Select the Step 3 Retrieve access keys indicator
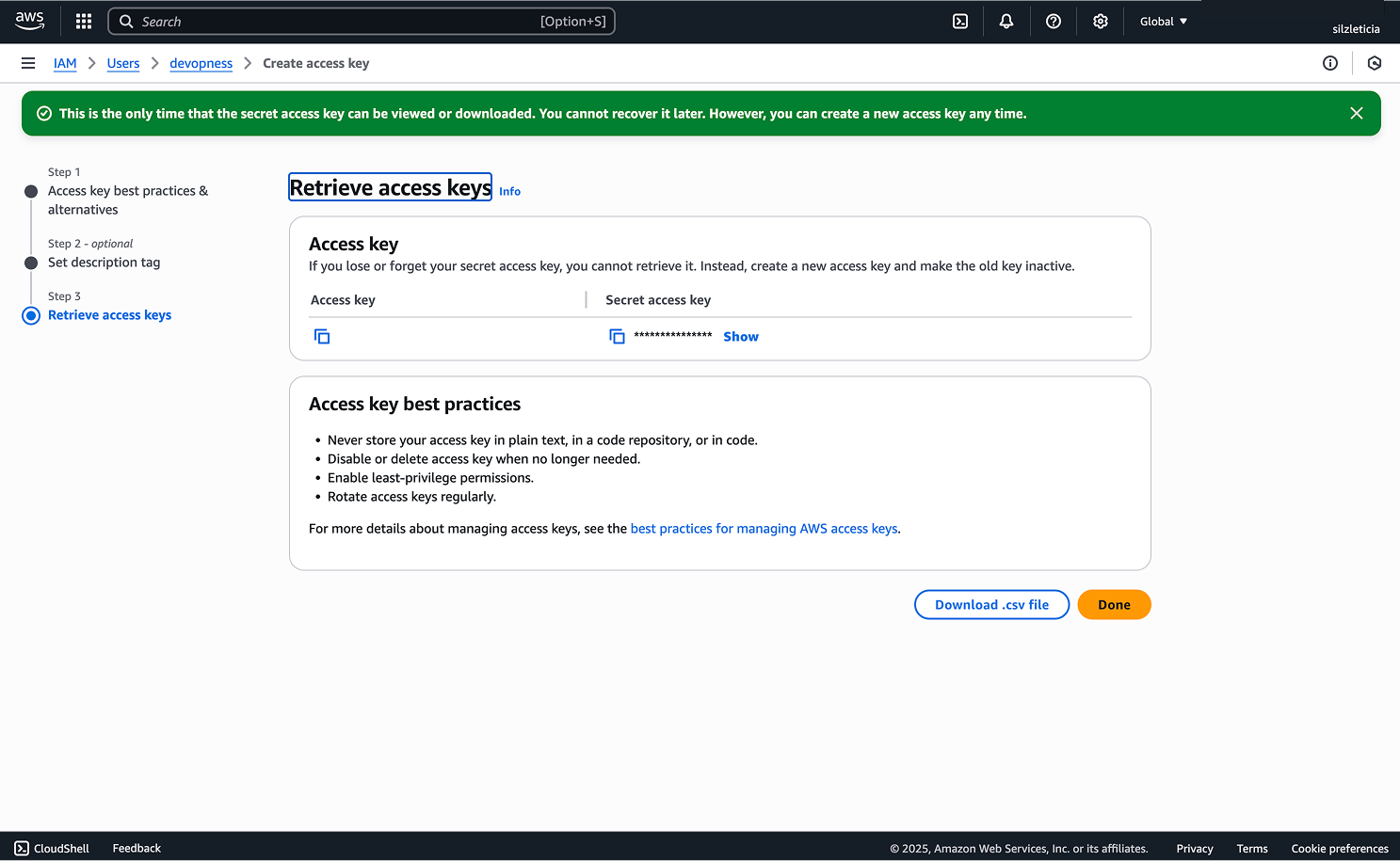 31,315
